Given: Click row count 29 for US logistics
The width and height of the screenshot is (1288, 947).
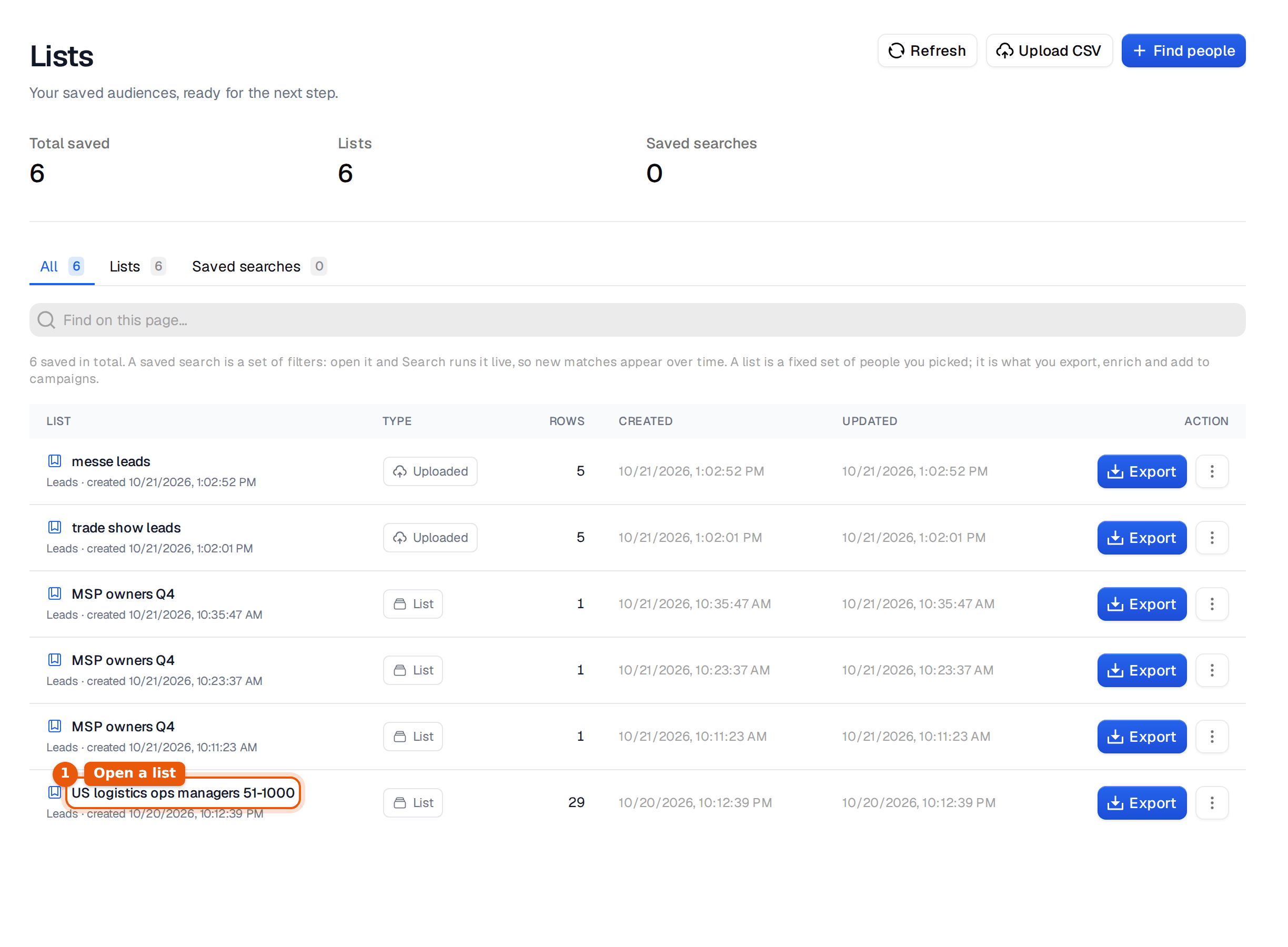Looking at the screenshot, I should [576, 802].
